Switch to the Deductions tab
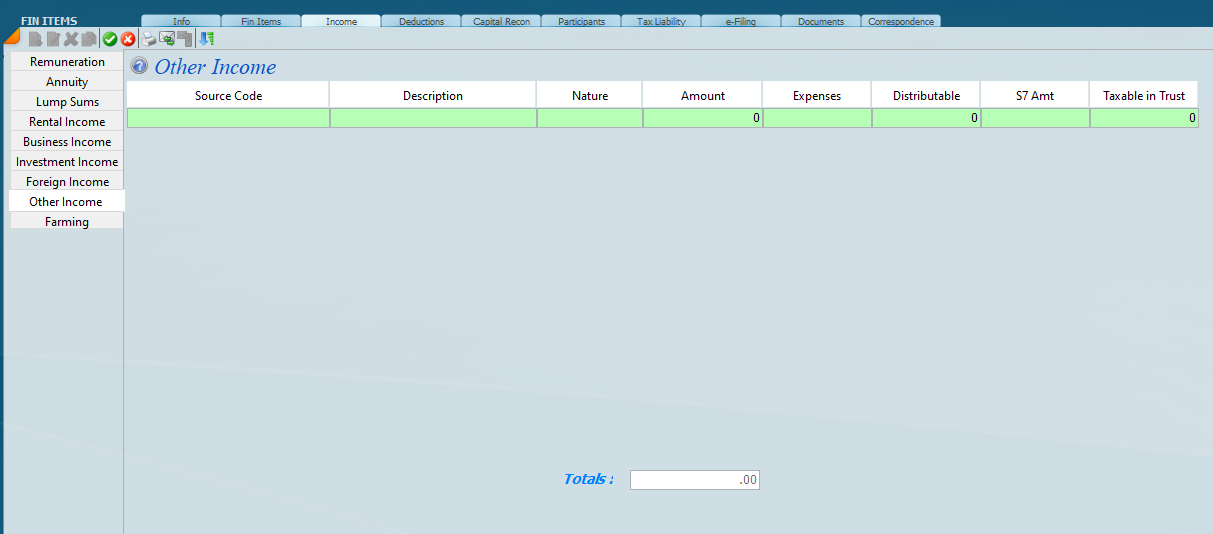1213x534 pixels. tap(421, 21)
